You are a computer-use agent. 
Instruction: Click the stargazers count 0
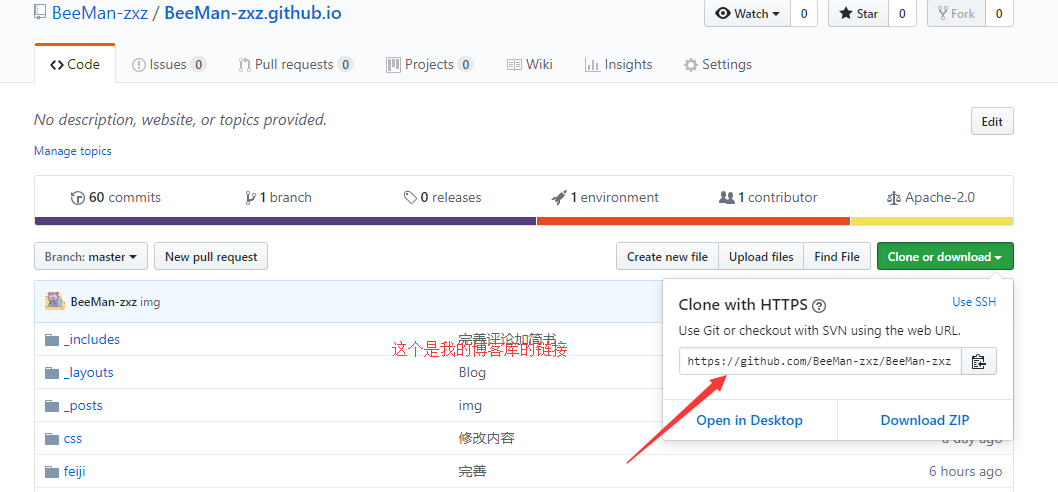pyautogui.click(x=902, y=13)
